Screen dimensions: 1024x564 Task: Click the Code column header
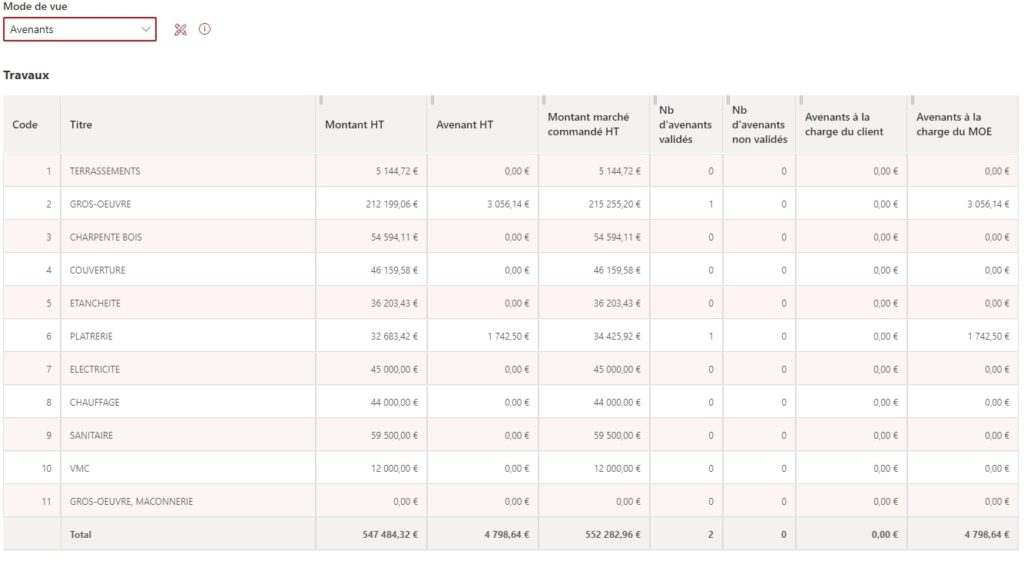tap(25, 125)
